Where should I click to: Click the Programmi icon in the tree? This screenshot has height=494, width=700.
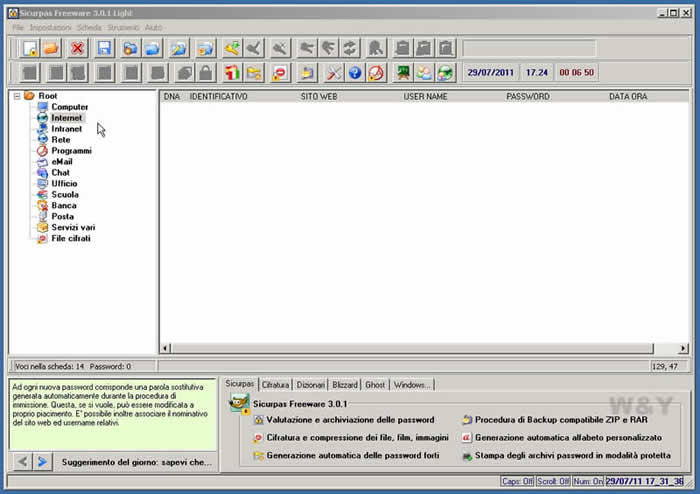click(42, 151)
